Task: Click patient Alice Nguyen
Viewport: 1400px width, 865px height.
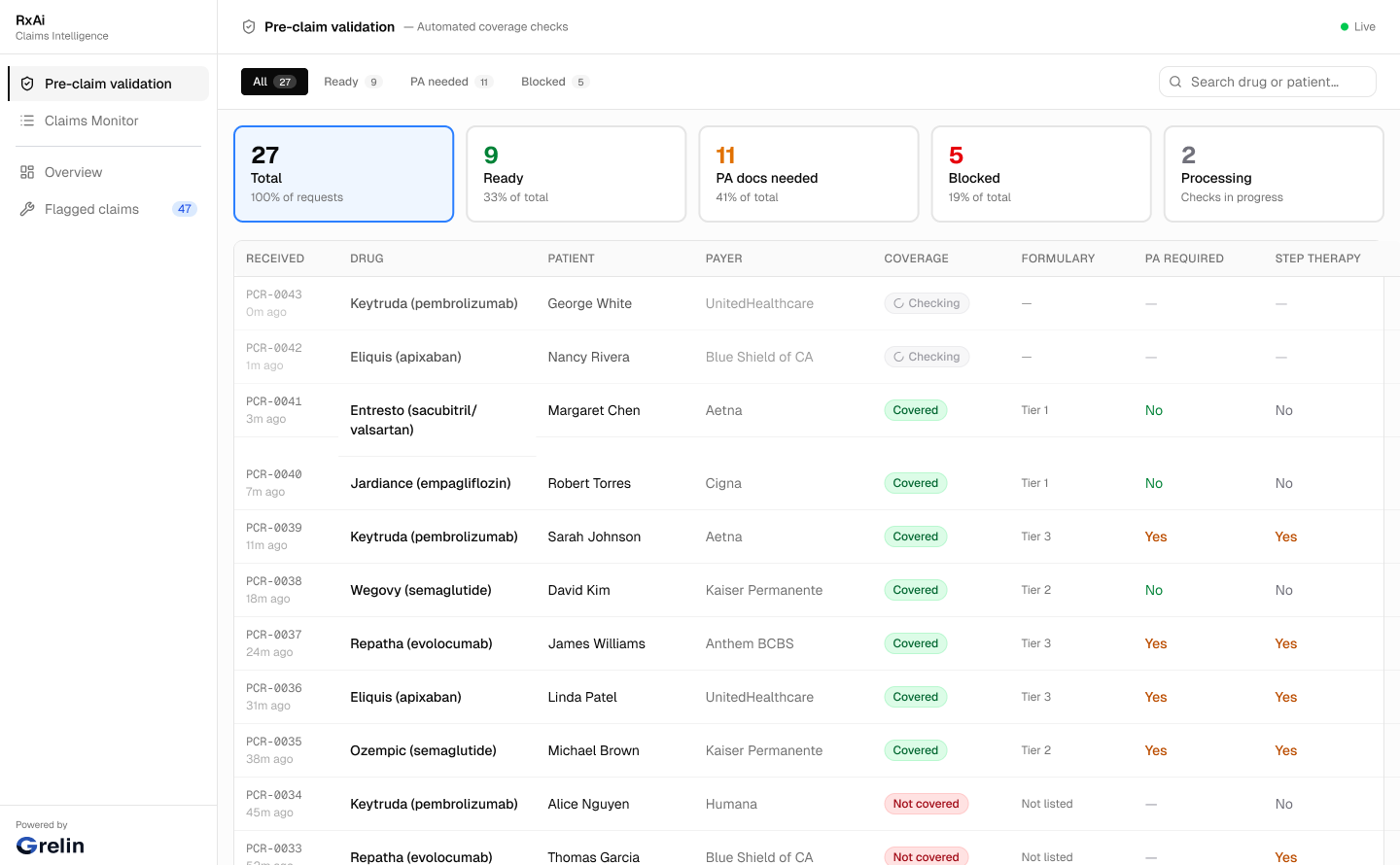Action: click(588, 804)
